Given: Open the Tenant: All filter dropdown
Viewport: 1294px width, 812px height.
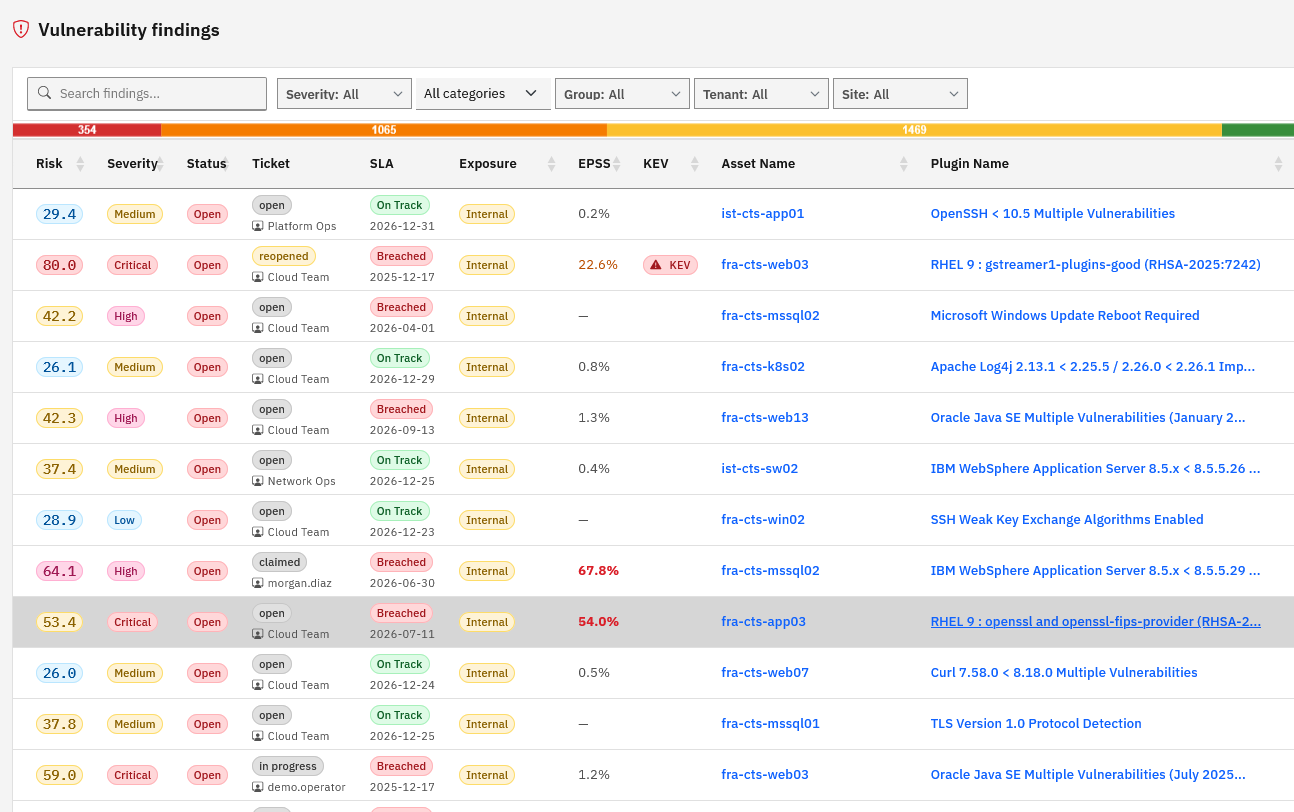Looking at the screenshot, I should pos(761,94).
